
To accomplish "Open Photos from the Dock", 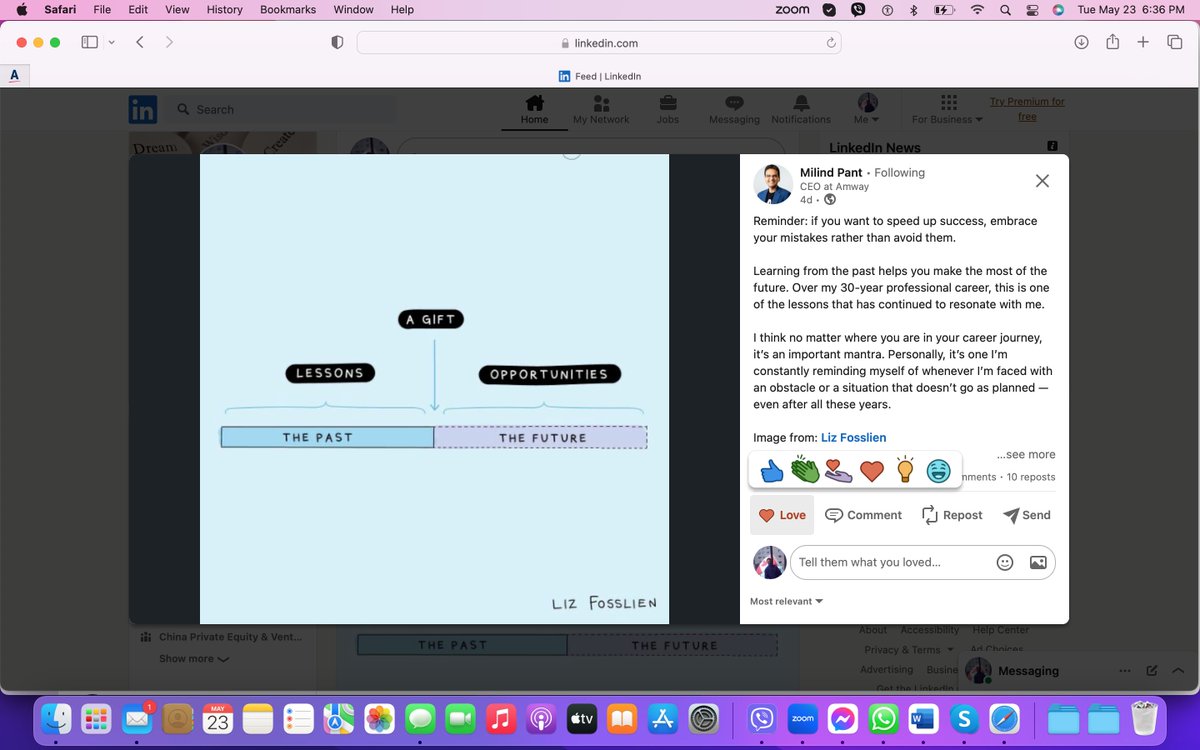I will pyautogui.click(x=380, y=718).
